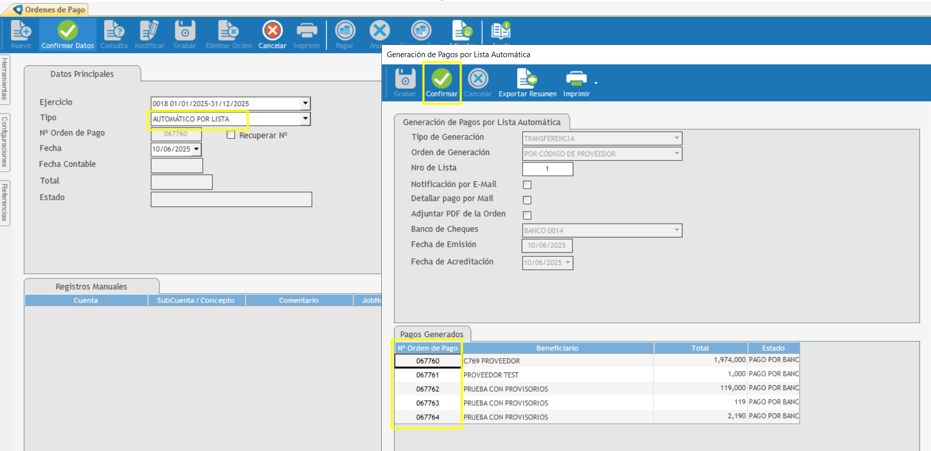Enable the Notificación por E-Mail checkbox

(x=527, y=185)
